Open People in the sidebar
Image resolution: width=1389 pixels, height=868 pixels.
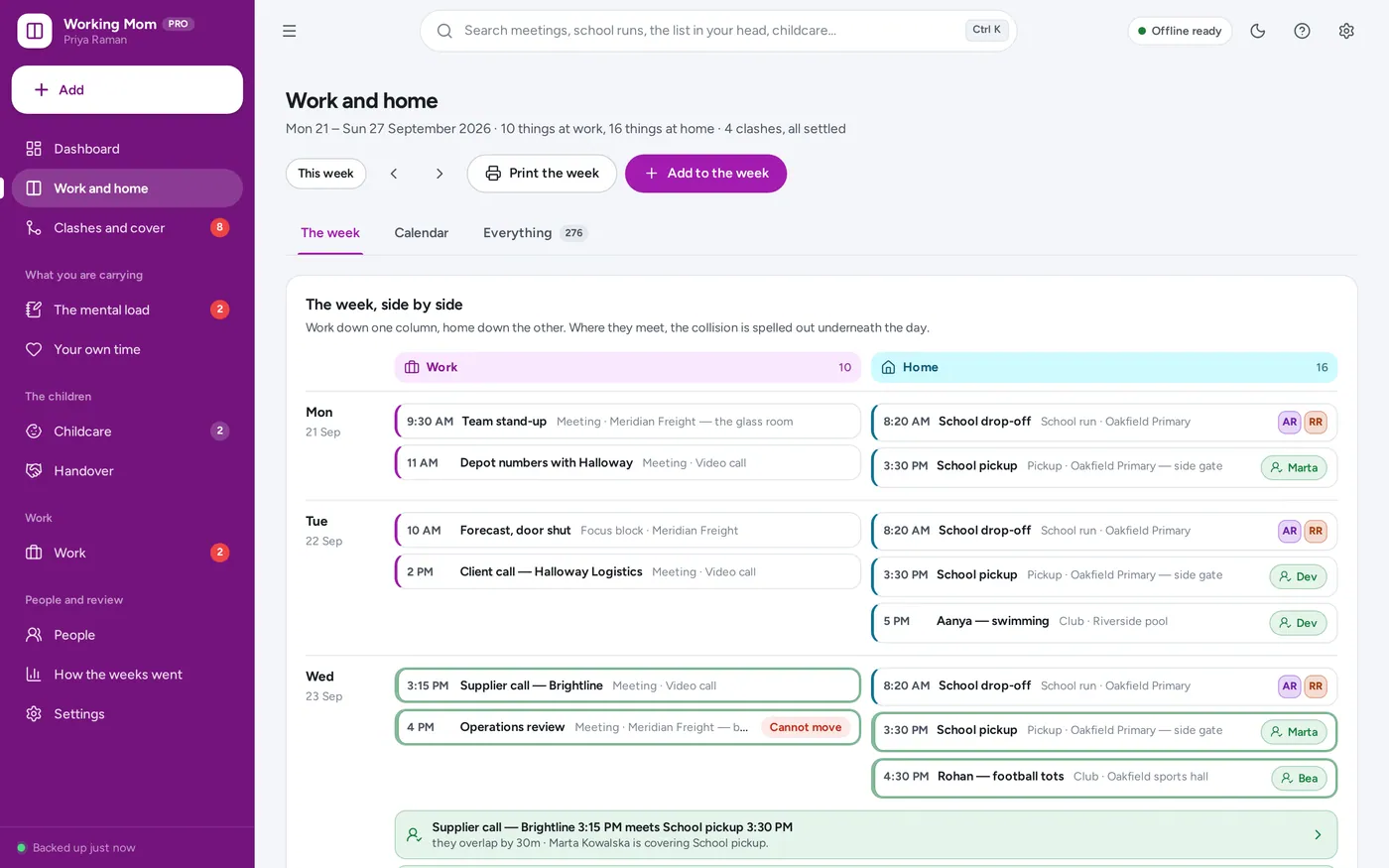(x=127, y=635)
